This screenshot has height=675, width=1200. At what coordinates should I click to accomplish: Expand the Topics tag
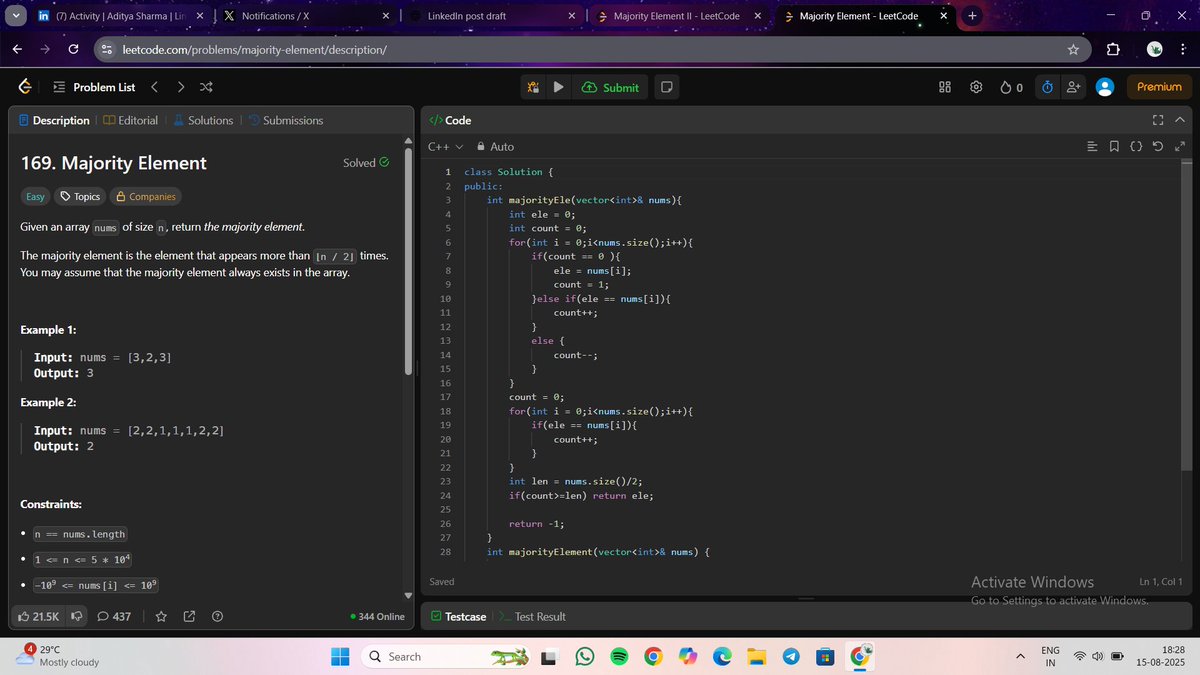click(81, 197)
